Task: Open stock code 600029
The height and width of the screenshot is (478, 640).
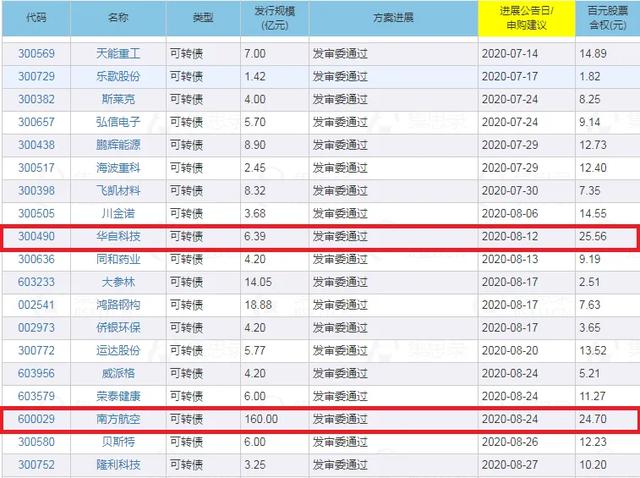Action: (36, 419)
